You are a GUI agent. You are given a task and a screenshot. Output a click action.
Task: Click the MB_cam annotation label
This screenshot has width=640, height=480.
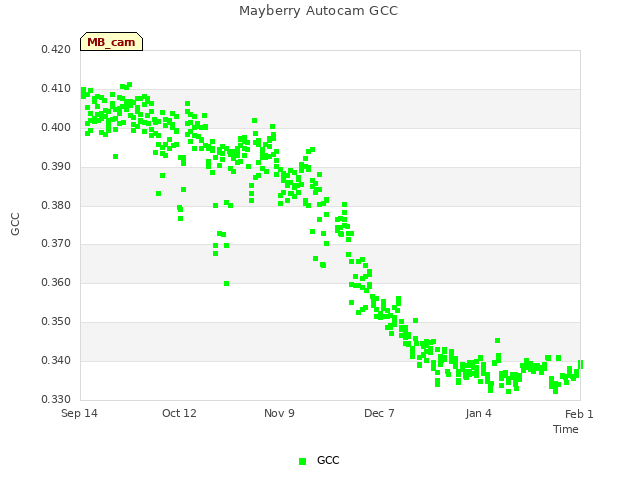click(x=111, y=42)
